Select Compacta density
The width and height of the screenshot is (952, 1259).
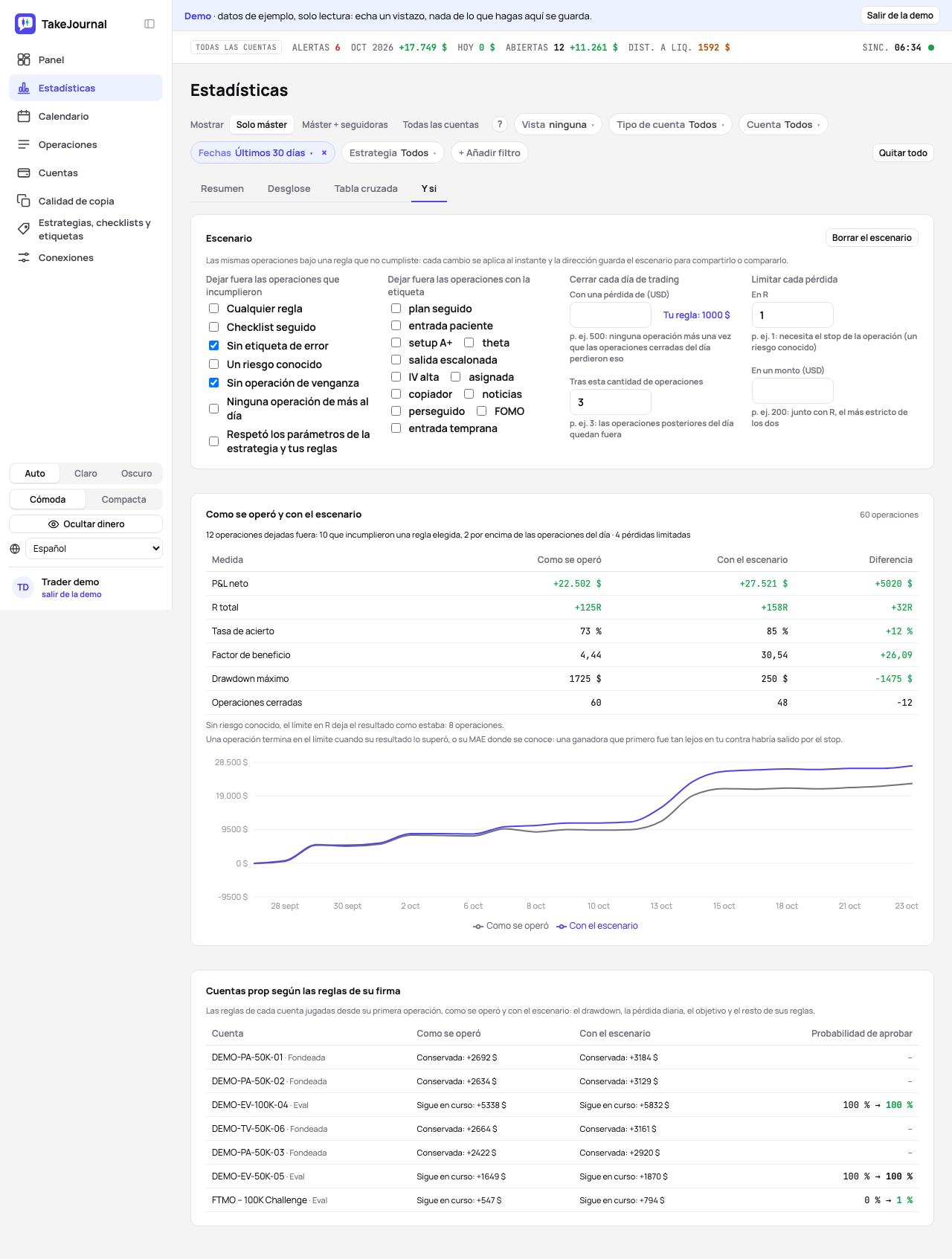tap(123, 500)
